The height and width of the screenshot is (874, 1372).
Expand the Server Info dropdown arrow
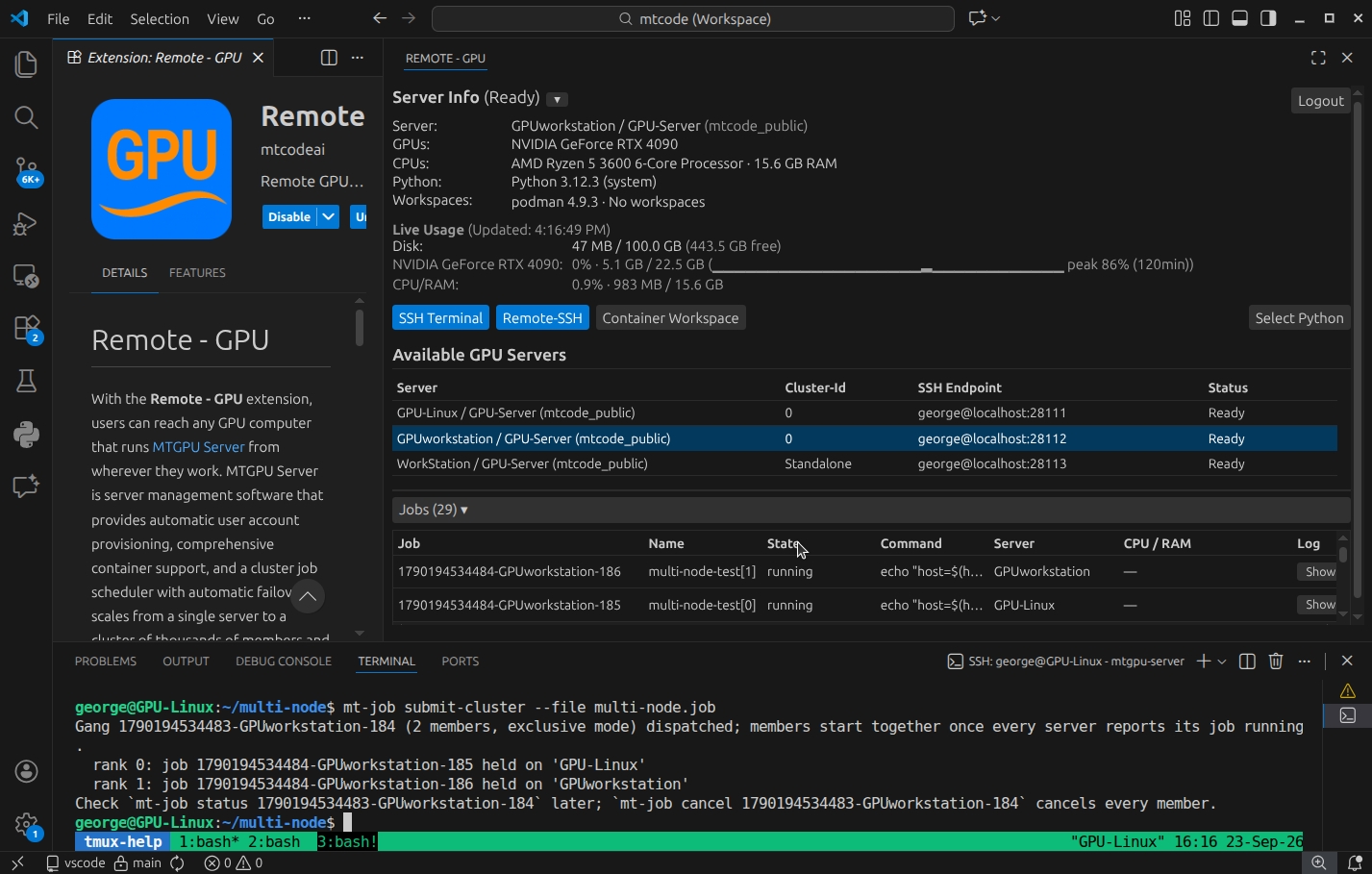click(x=557, y=99)
